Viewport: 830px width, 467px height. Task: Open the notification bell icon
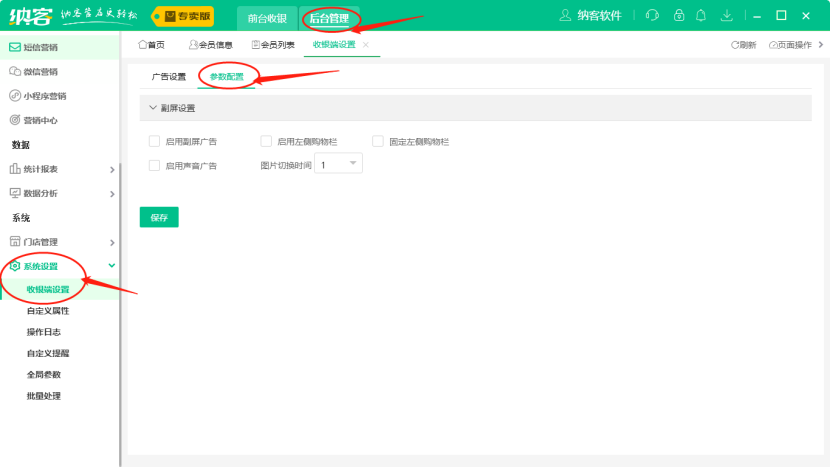[702, 15]
